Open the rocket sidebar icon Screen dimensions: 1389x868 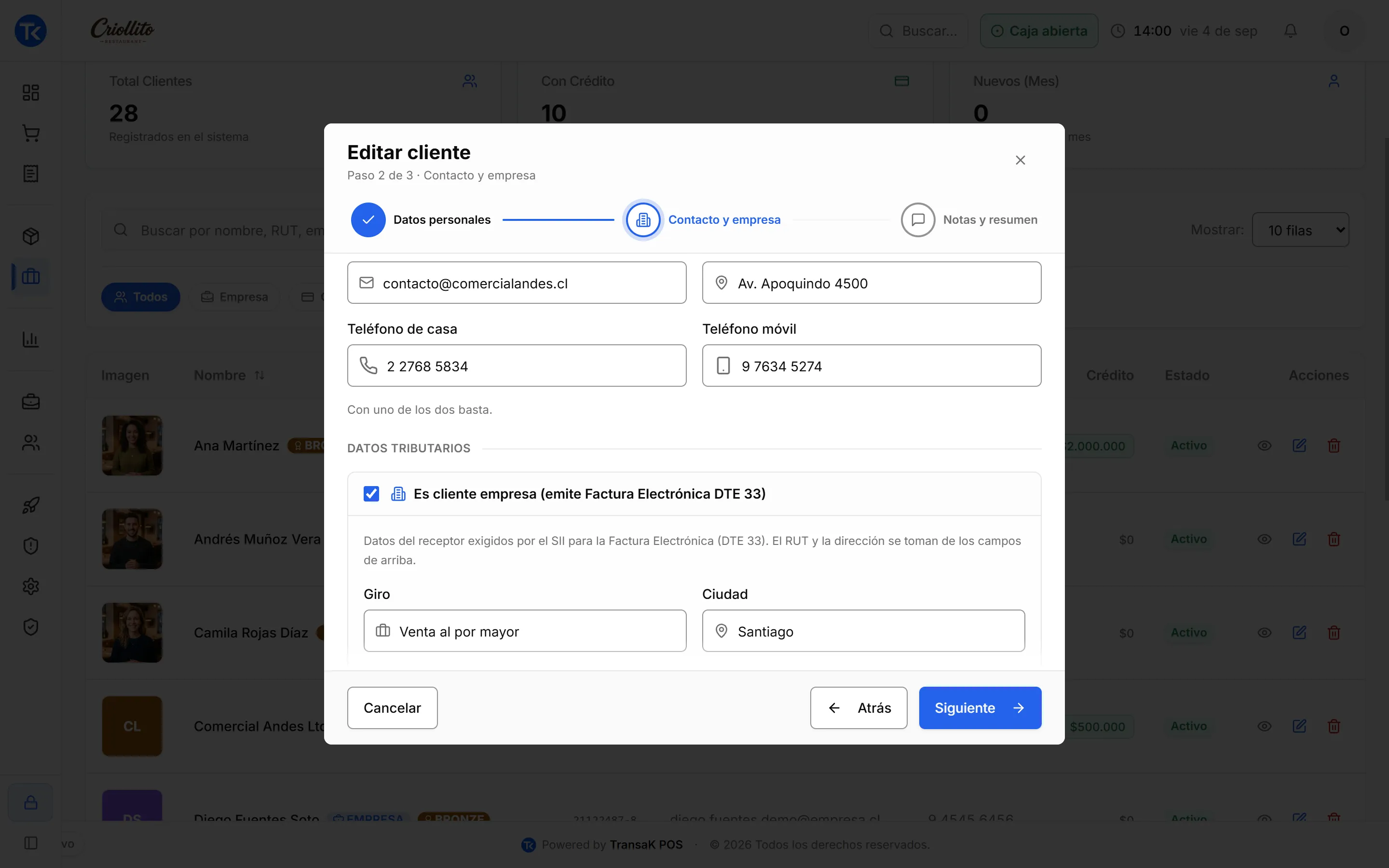(30, 505)
